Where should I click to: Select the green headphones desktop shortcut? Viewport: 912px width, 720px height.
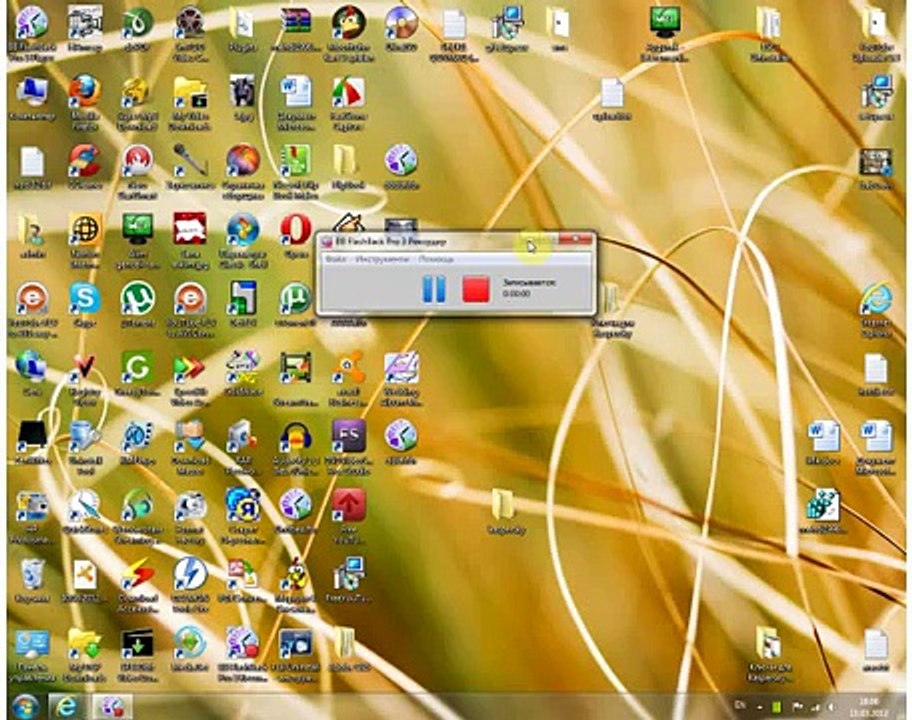pyautogui.click(x=137, y=515)
